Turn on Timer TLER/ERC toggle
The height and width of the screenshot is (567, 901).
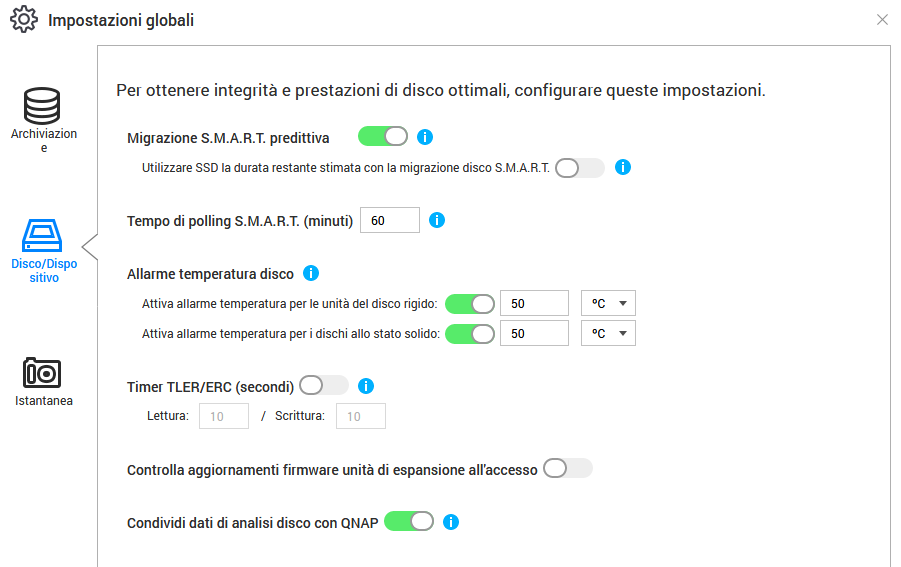coord(323,385)
